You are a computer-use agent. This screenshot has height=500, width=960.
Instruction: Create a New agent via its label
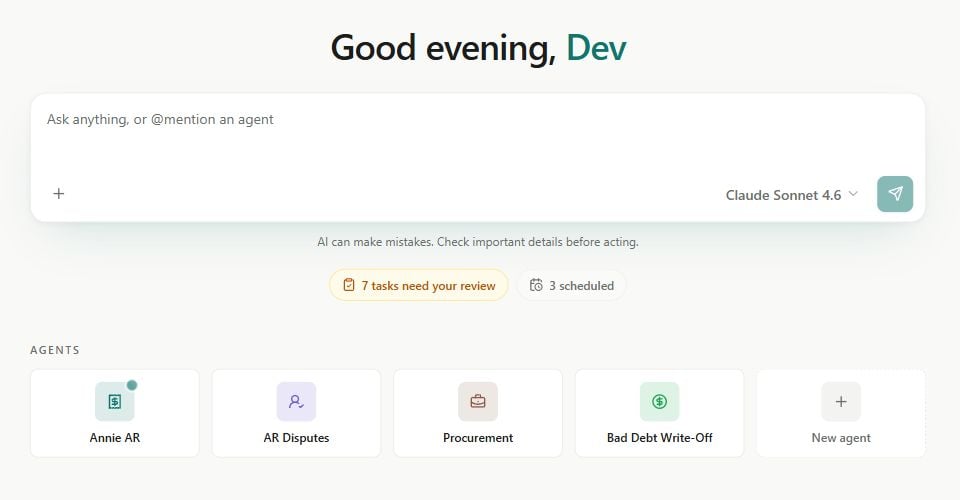coord(841,438)
